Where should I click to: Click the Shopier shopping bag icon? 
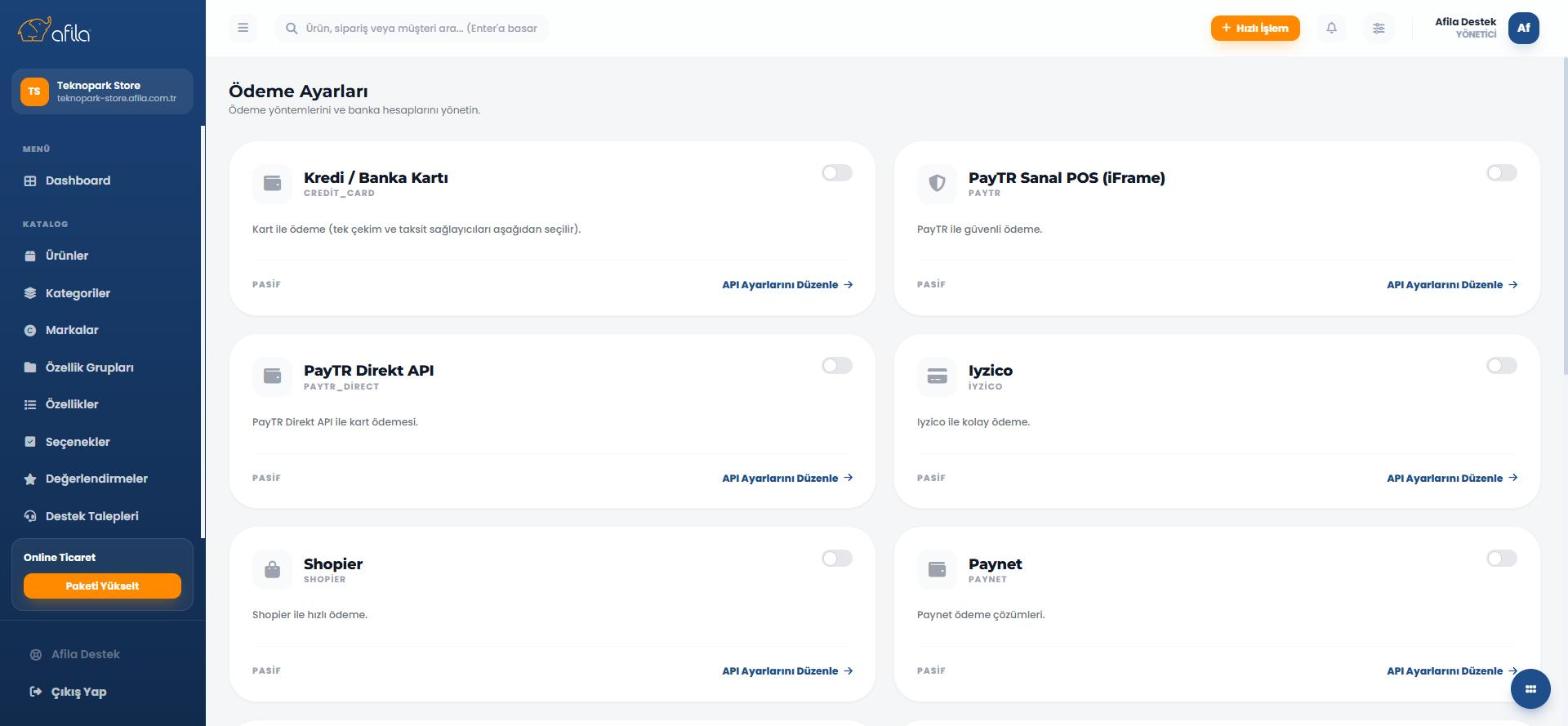[x=272, y=570]
